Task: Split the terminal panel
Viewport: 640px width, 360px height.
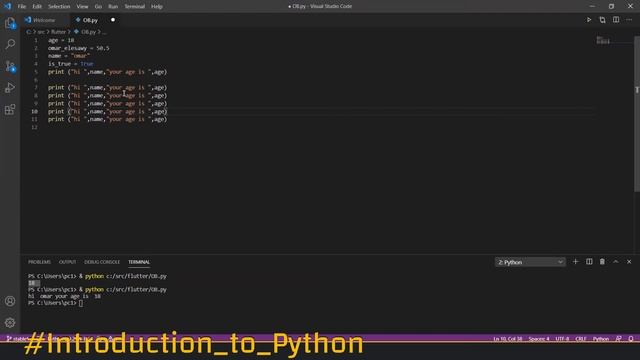Action: [x=589, y=262]
